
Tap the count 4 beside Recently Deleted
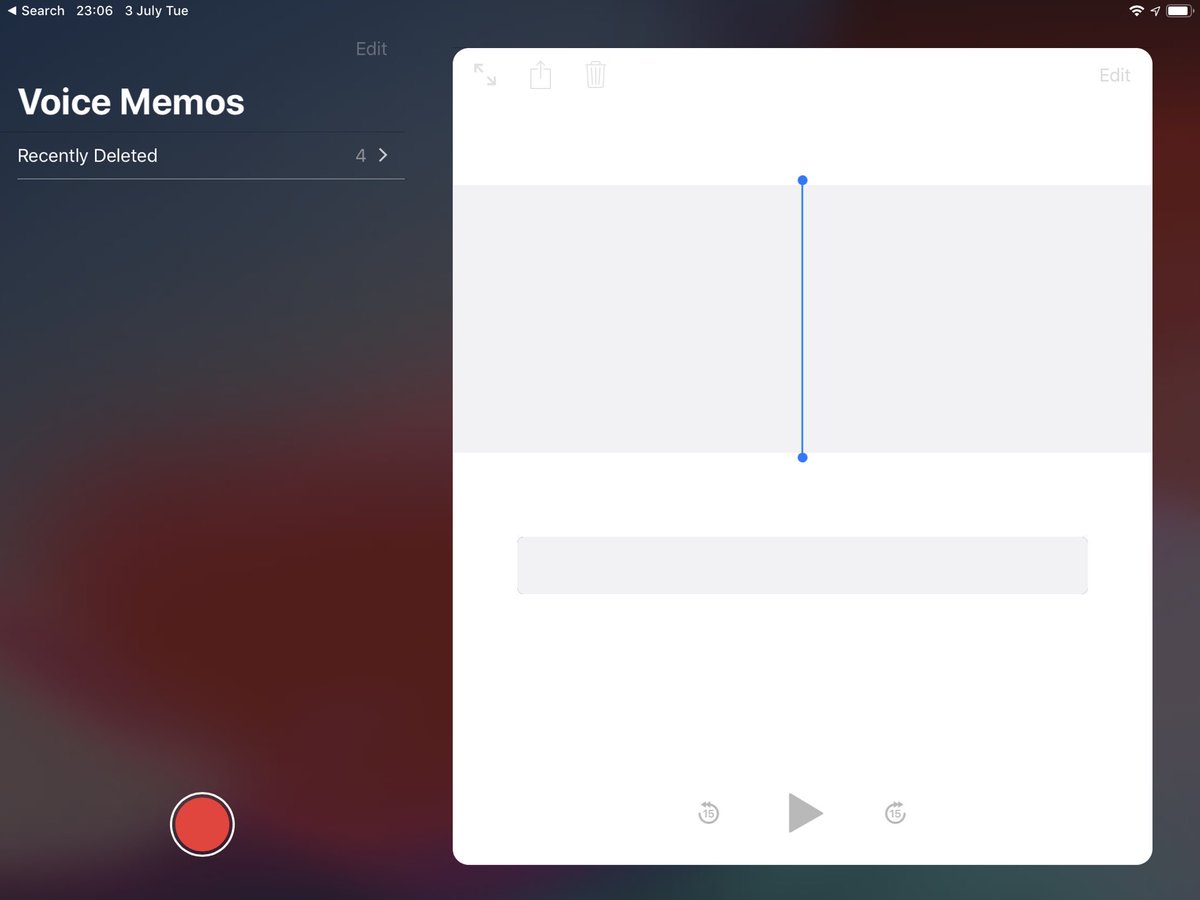360,156
